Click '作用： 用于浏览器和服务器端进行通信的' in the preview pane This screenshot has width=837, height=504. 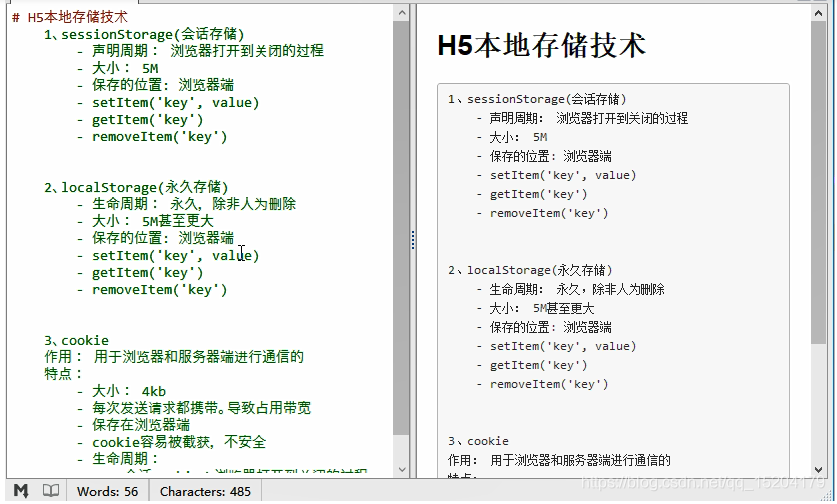pos(559,460)
